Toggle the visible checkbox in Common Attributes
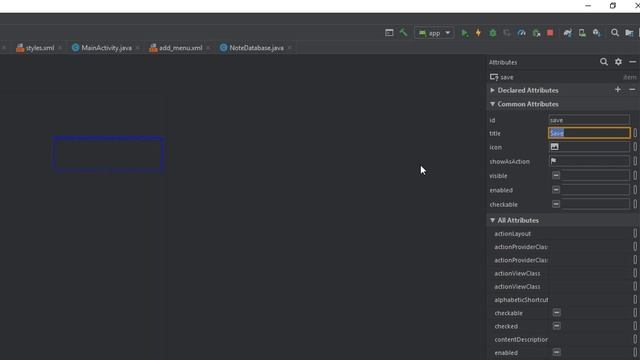Viewport: 640px width, 360px height. [556, 176]
